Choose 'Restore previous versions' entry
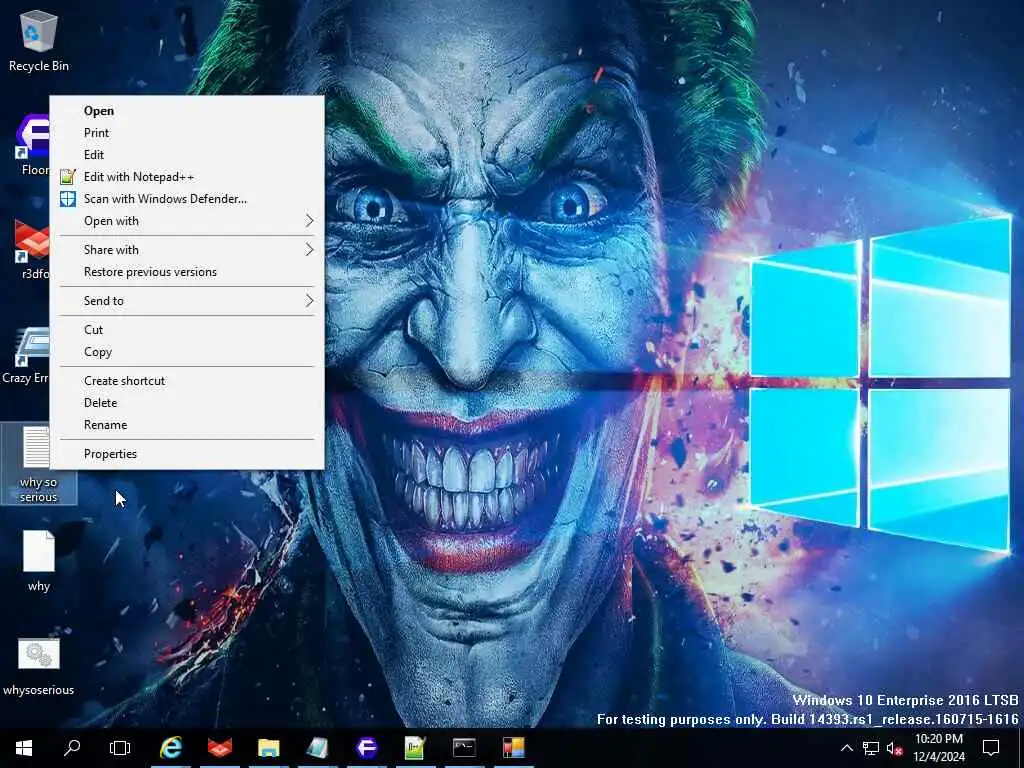Screen dimensions: 1024x768 pos(187,272)
